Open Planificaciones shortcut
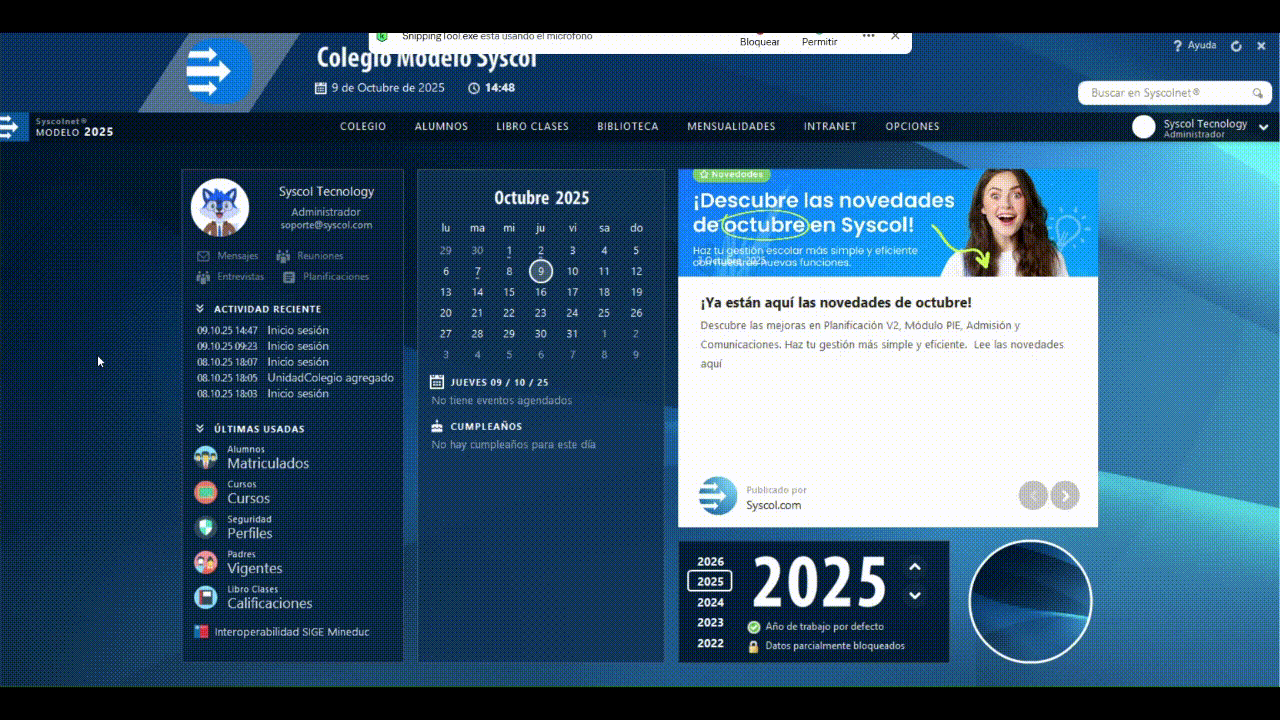 pyautogui.click(x=326, y=277)
